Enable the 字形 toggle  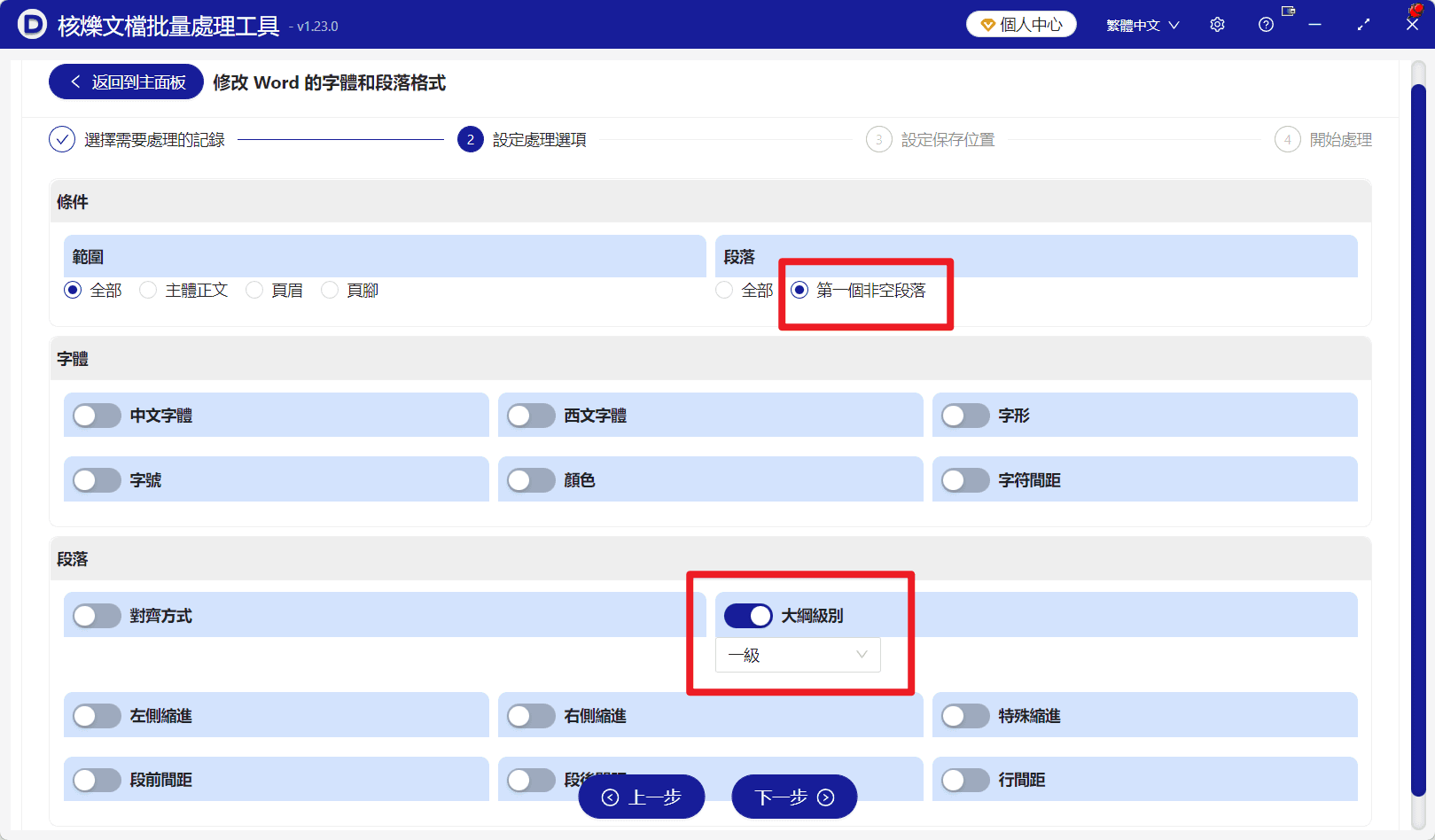pos(965,416)
